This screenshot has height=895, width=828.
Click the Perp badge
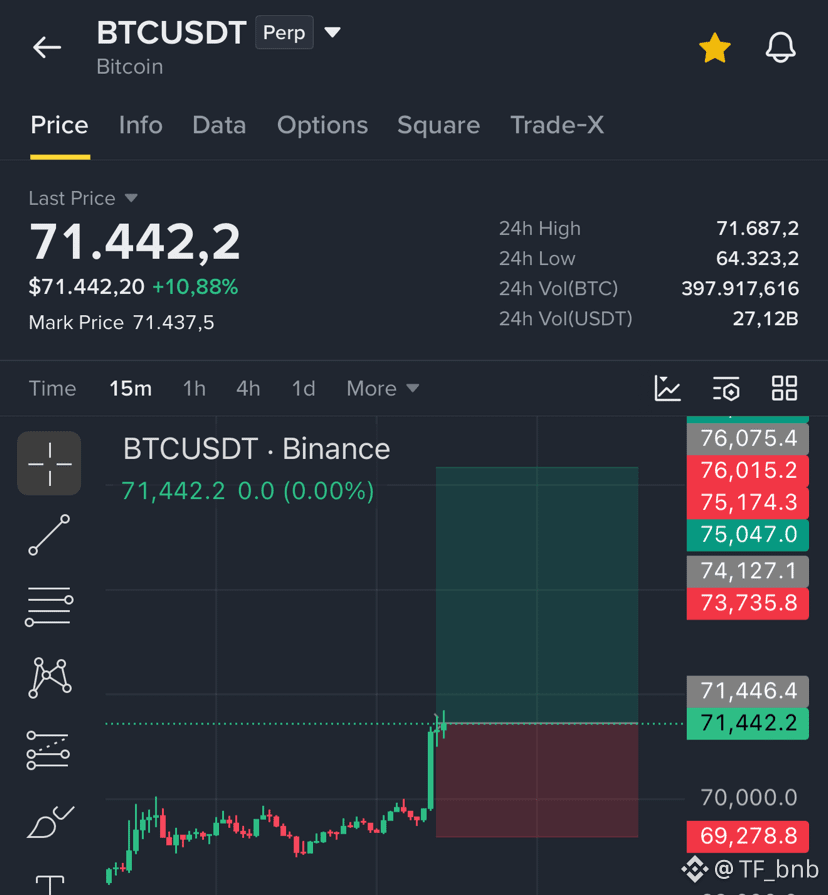[x=284, y=33]
